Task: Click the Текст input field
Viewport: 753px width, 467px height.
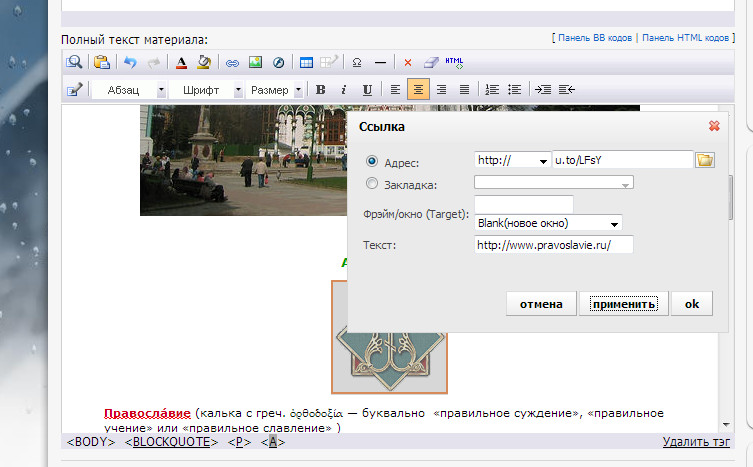Action: pyautogui.click(x=553, y=245)
